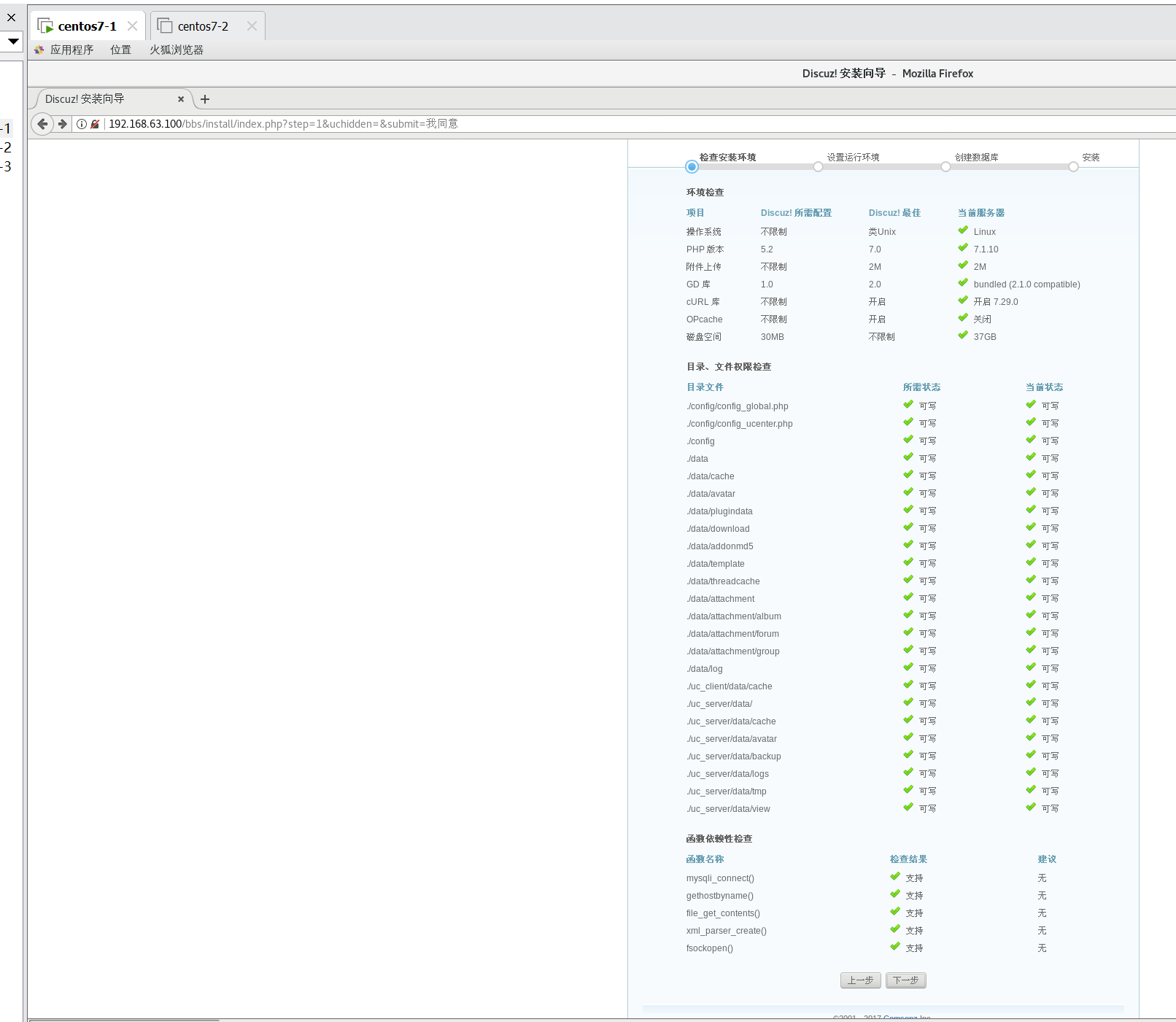Close the centos7-2 VM tab

click(252, 26)
